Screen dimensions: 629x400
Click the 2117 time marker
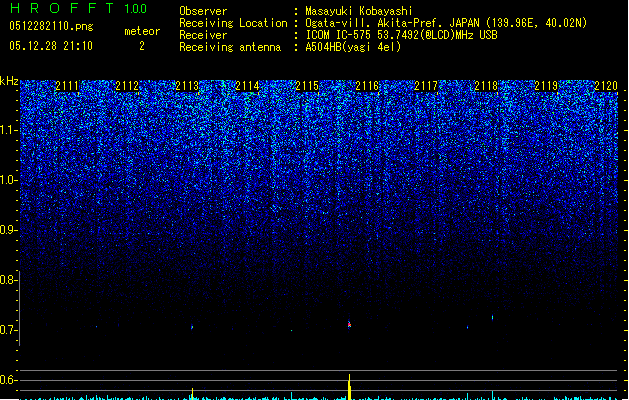point(426,86)
